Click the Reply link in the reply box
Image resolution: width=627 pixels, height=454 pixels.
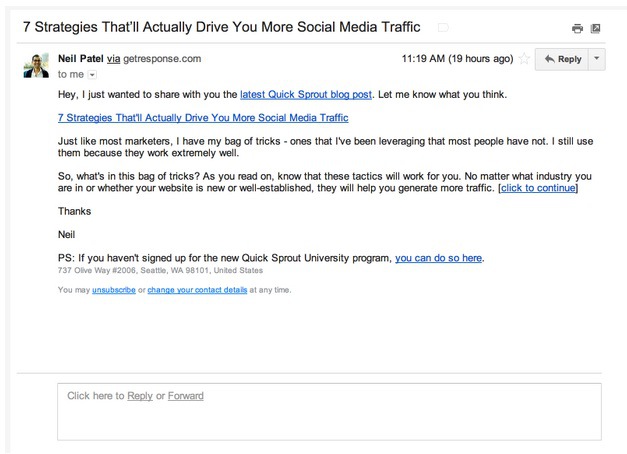tap(140, 396)
